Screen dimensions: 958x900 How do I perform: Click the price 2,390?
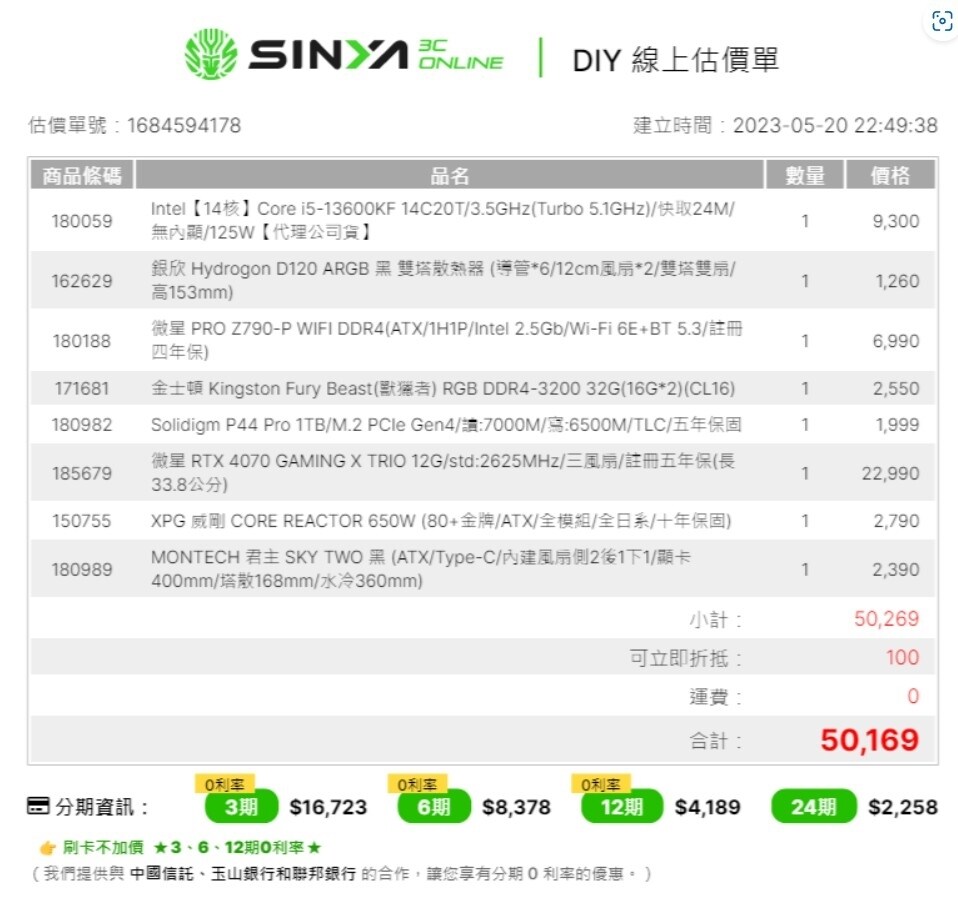896,570
